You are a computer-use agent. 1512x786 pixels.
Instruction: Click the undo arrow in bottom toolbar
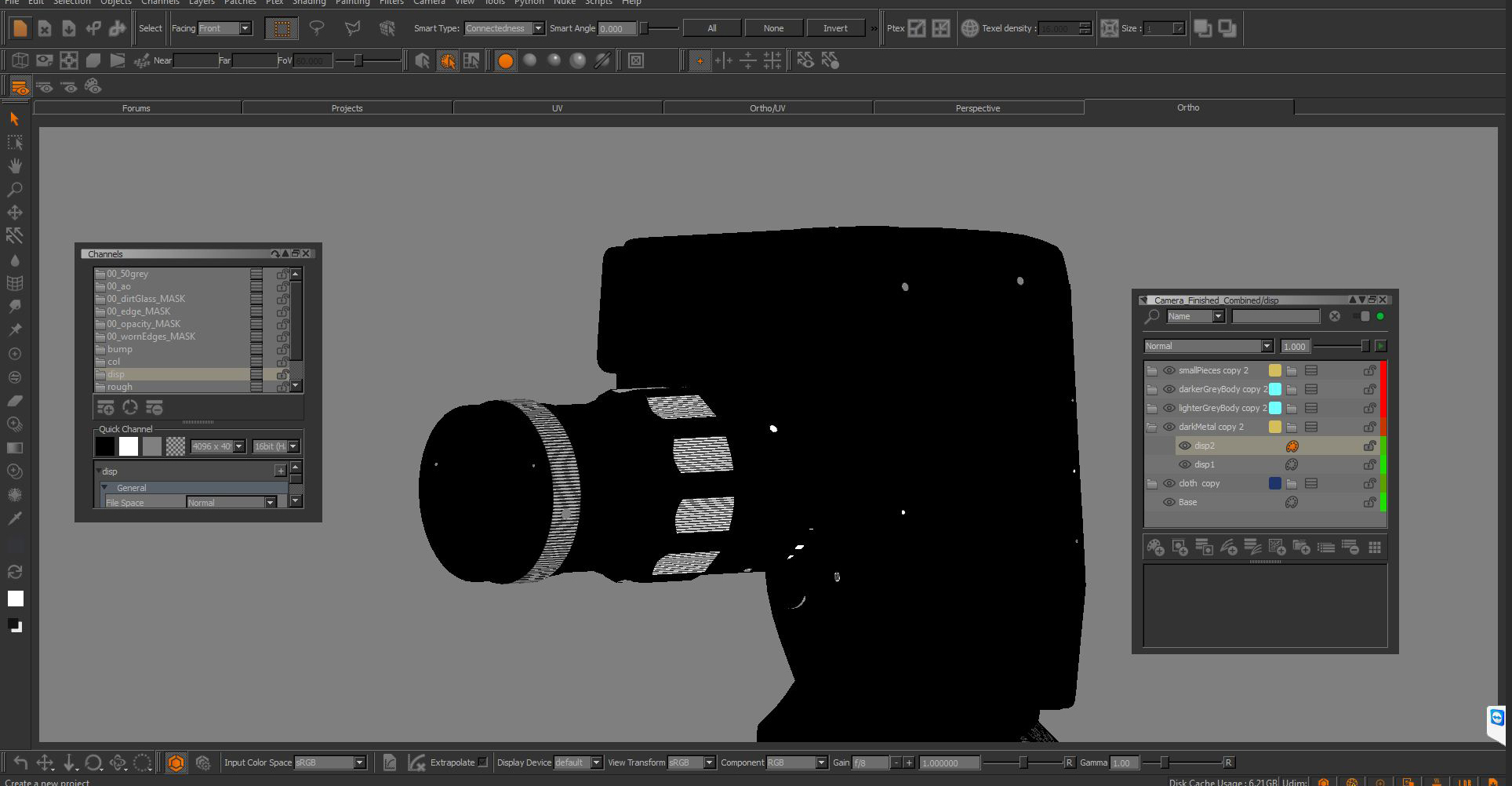[20, 762]
